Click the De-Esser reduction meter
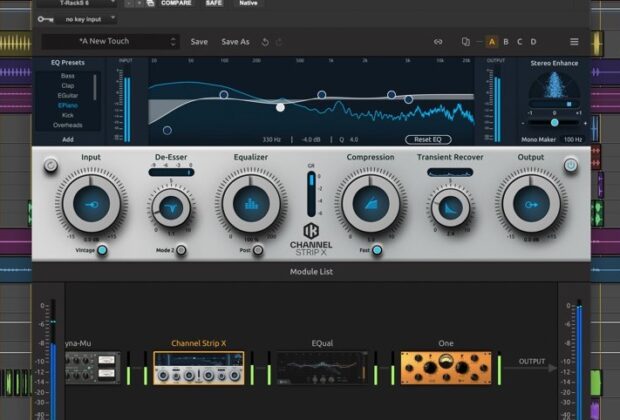The image size is (620, 420). coord(171,172)
